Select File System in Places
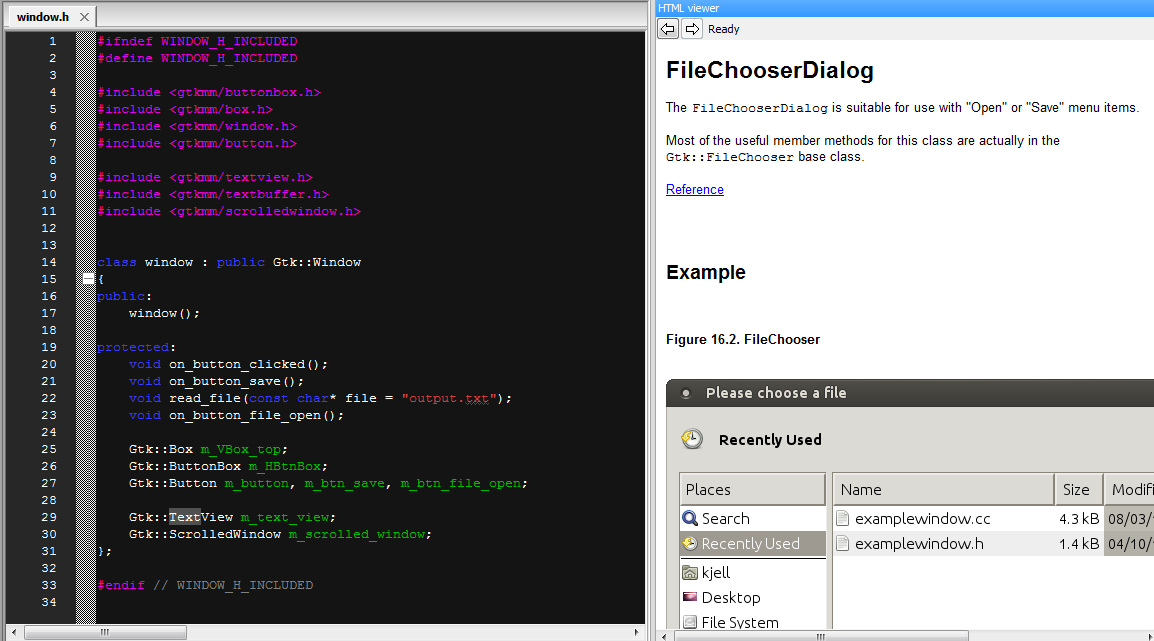Image resolution: width=1154 pixels, height=641 pixels. click(x=753, y=622)
